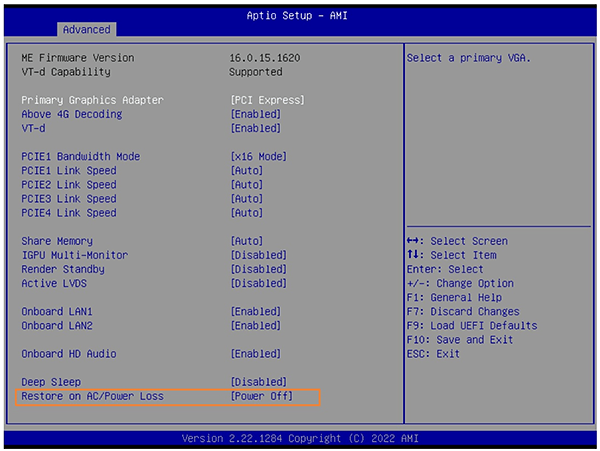This screenshot has height=451, width=600.
Task: Toggle Onboard HD Audio Enabled value
Action: 256,354
